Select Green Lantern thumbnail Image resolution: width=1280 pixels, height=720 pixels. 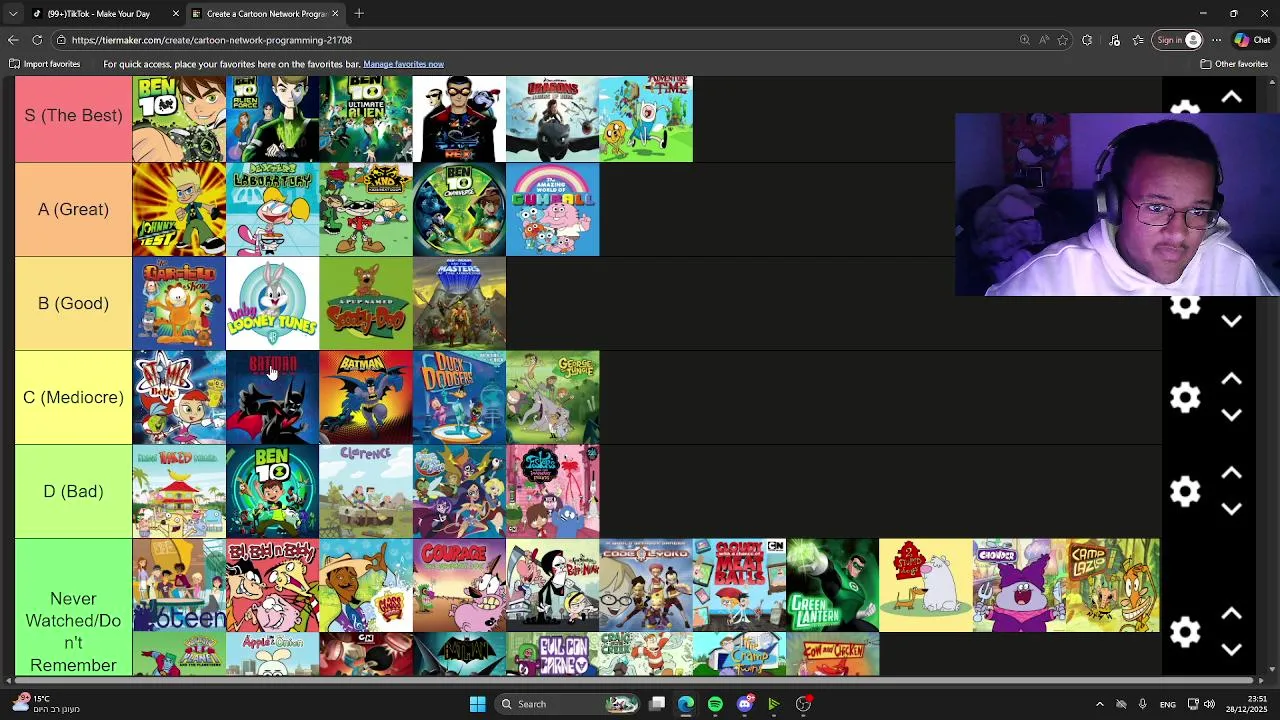tap(832, 585)
